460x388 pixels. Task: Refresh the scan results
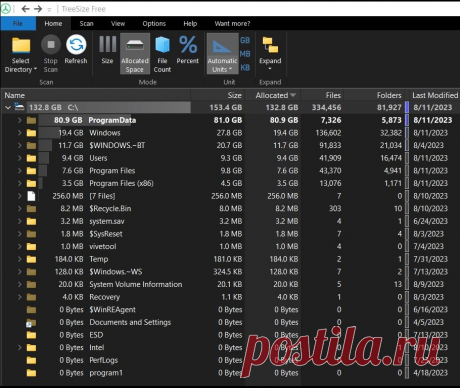tap(76, 50)
